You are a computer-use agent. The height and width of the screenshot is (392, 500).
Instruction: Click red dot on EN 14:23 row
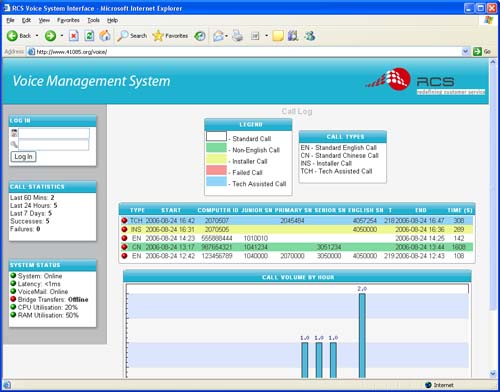(x=124, y=238)
